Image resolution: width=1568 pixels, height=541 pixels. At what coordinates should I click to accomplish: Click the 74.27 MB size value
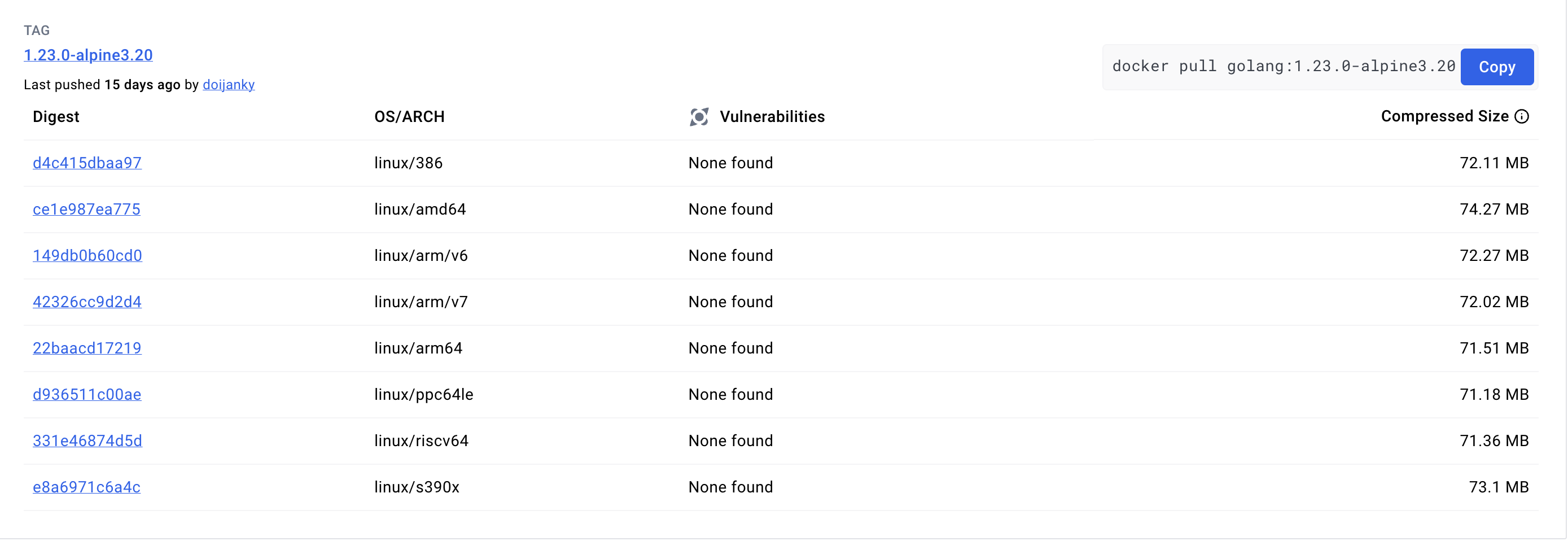tap(1493, 209)
